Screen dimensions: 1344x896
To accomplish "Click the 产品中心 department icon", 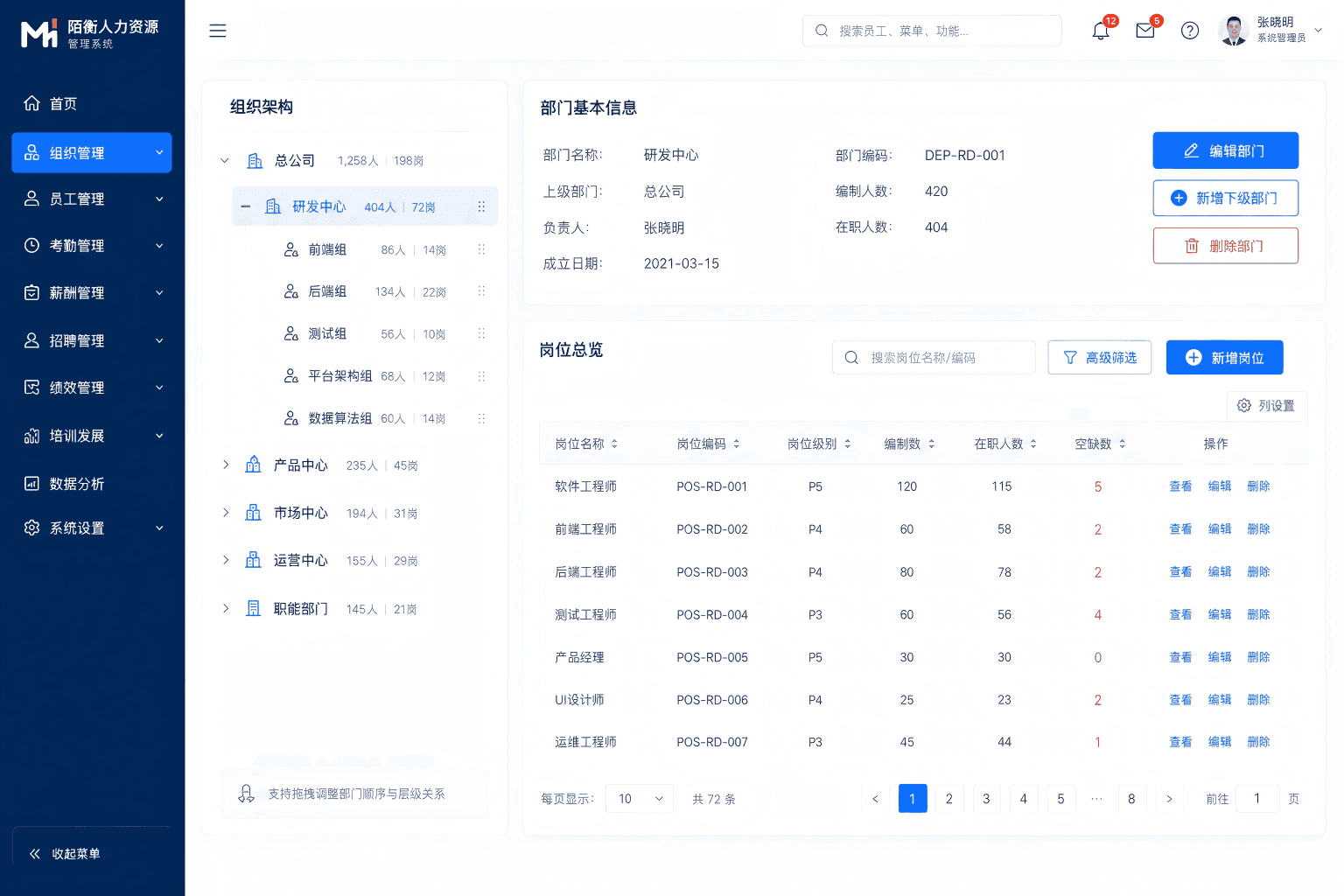I will coord(253,465).
